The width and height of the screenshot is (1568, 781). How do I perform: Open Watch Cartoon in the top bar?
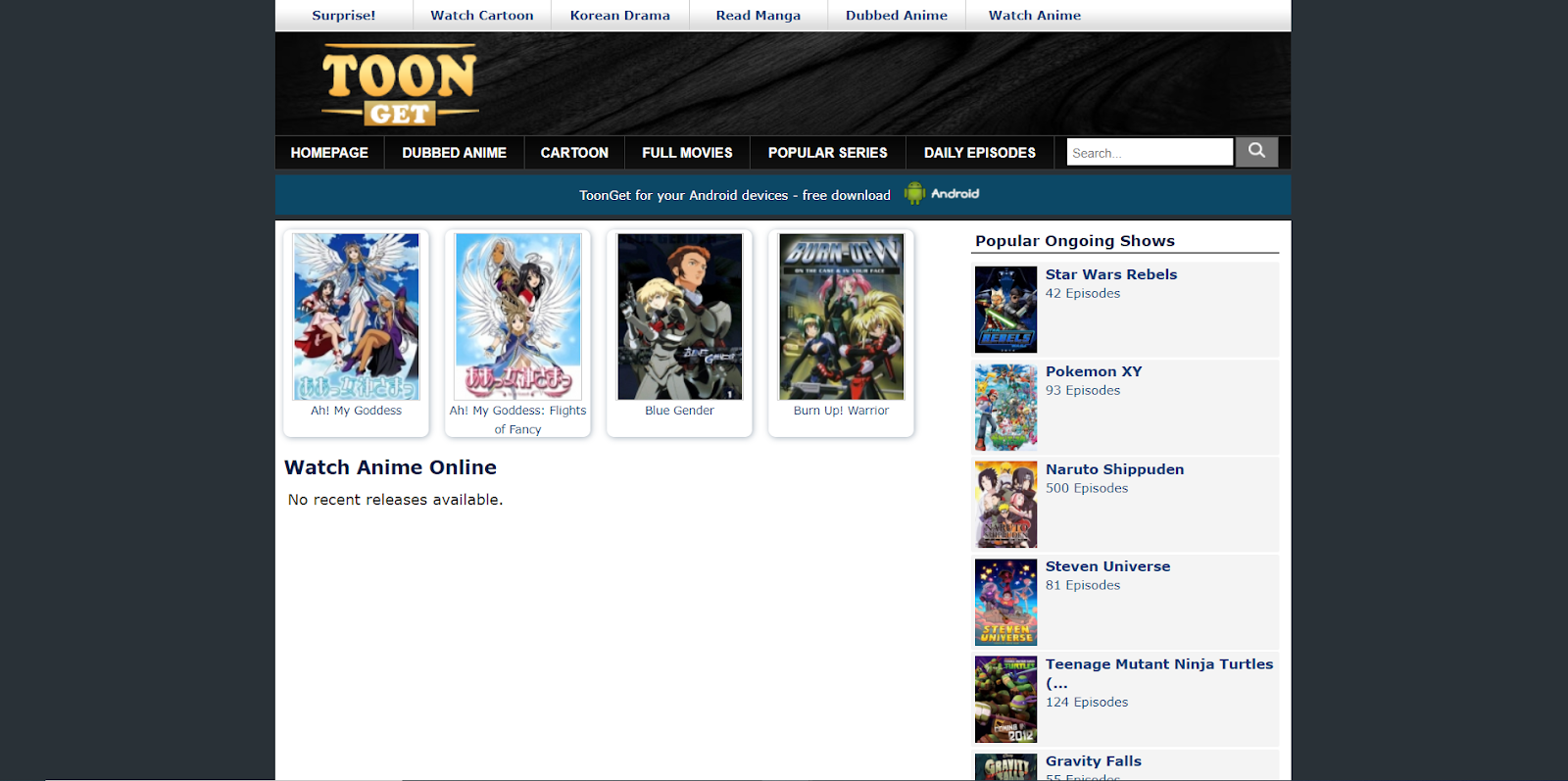(482, 16)
